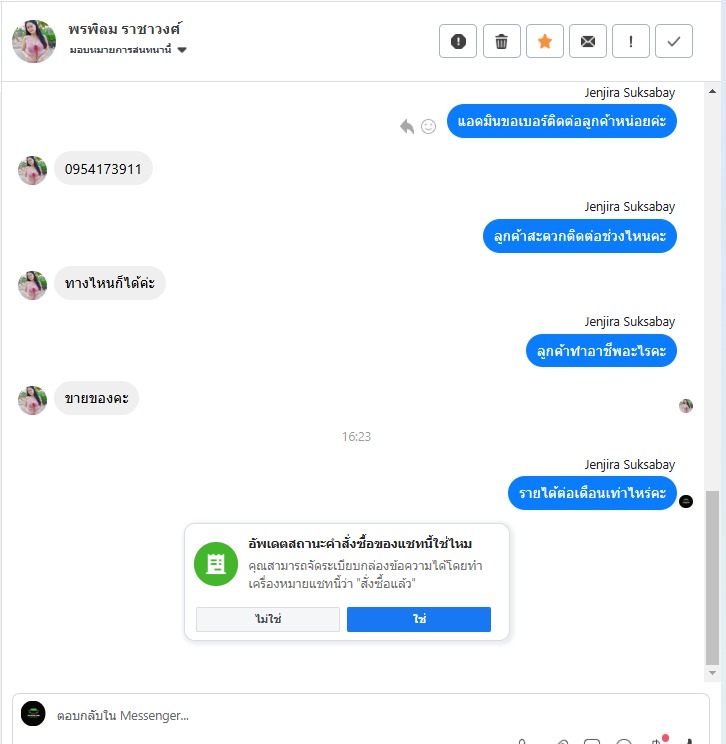The image size is (726, 744).
Task: Mark conversation as spam with exclamation circle icon
Action: click(457, 41)
